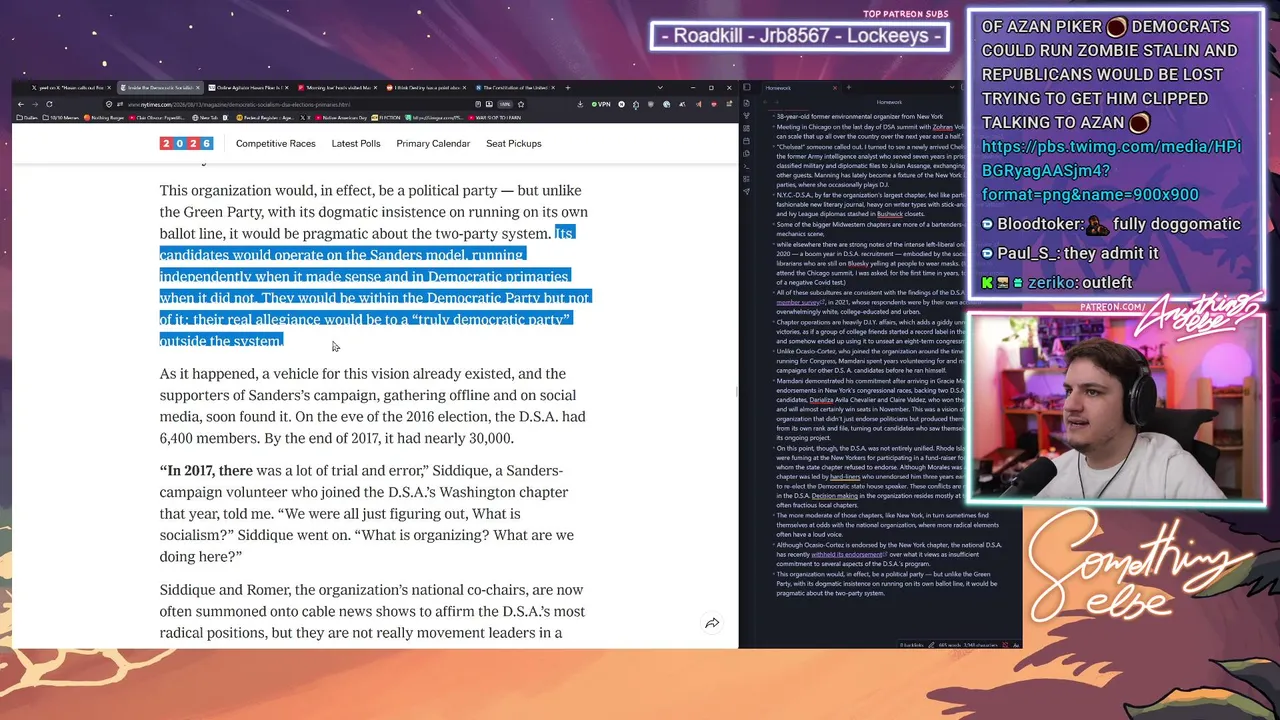Open the Seat Pickups link
Image resolution: width=1280 pixels, height=720 pixels.
click(513, 143)
